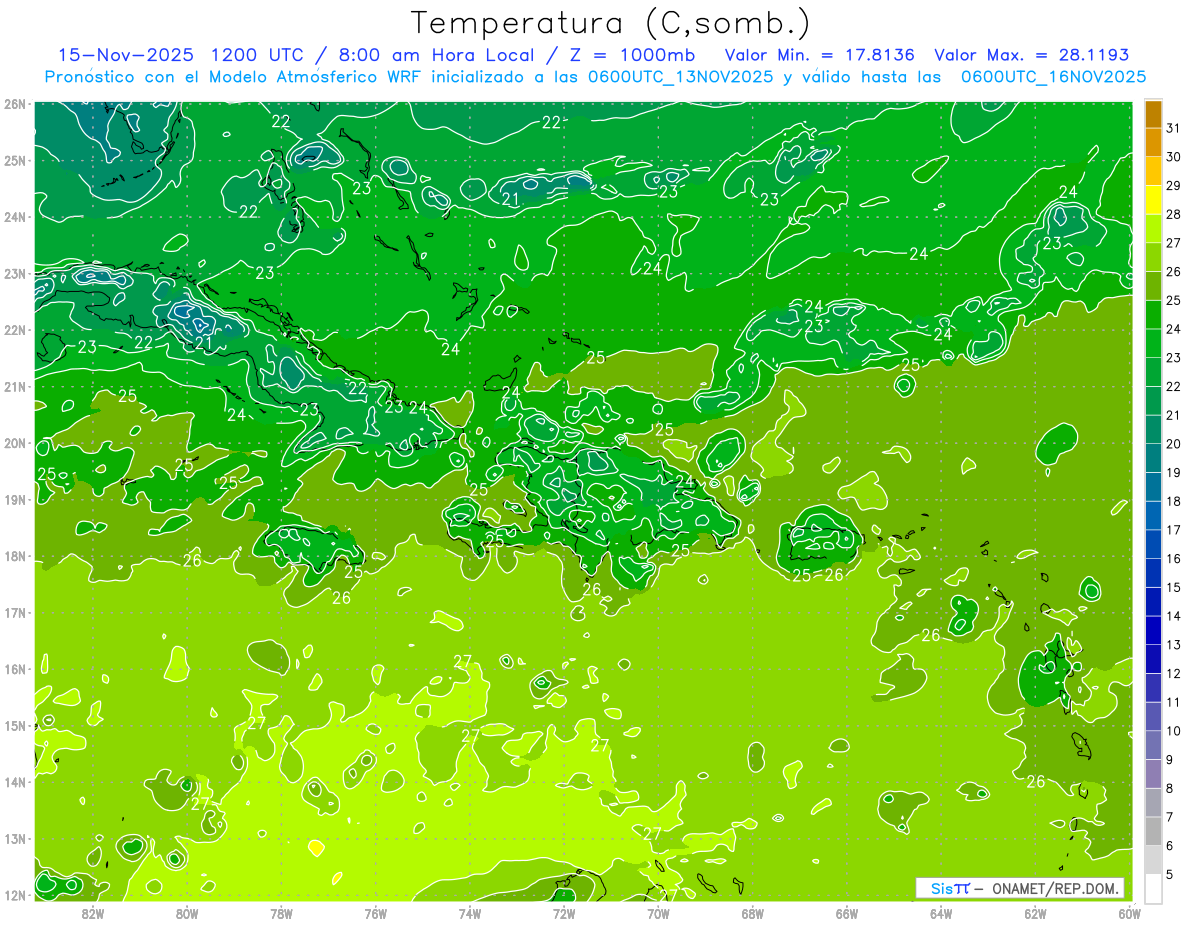Click the "12N" latitude axis label

click(x=15, y=895)
